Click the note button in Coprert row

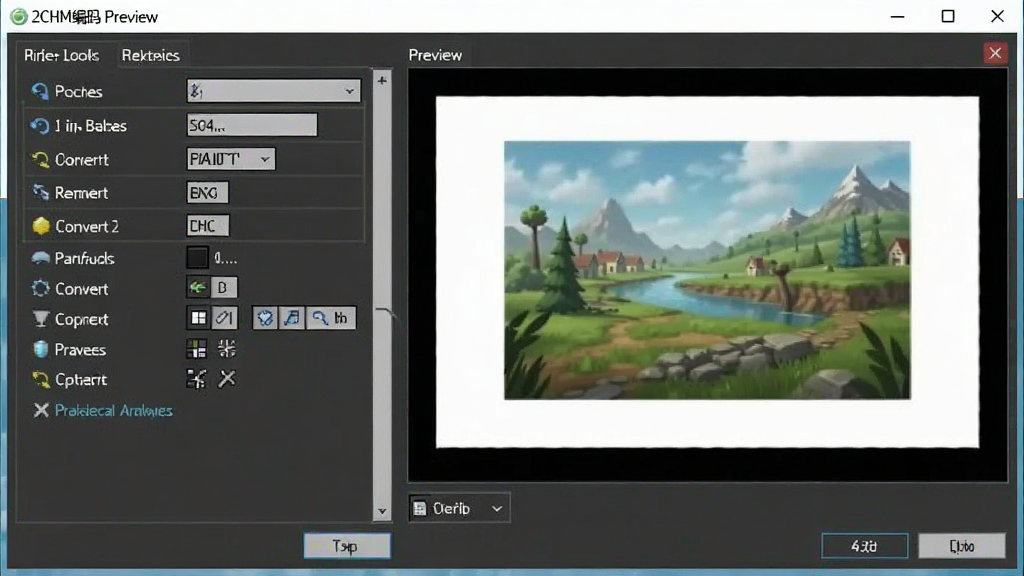pyautogui.click(x=292, y=318)
